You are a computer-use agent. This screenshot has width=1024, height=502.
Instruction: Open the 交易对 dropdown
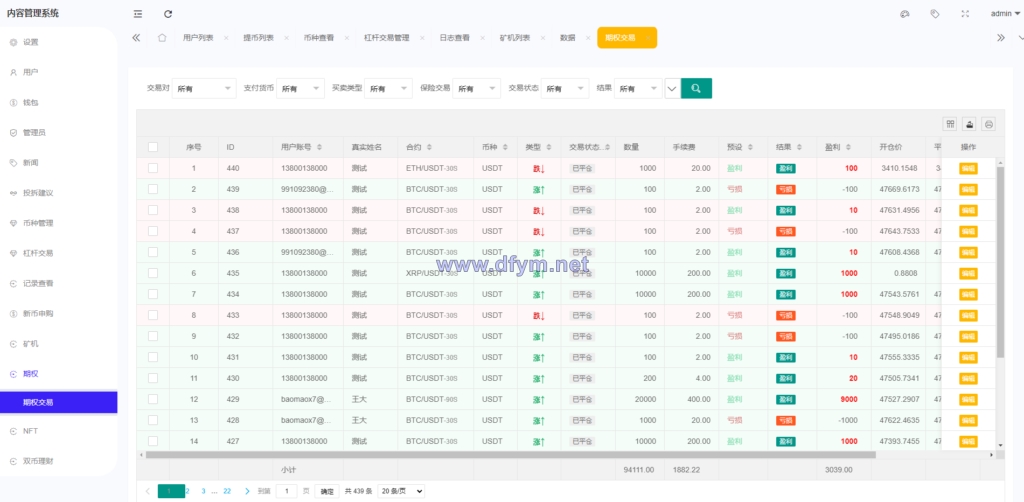tap(204, 88)
